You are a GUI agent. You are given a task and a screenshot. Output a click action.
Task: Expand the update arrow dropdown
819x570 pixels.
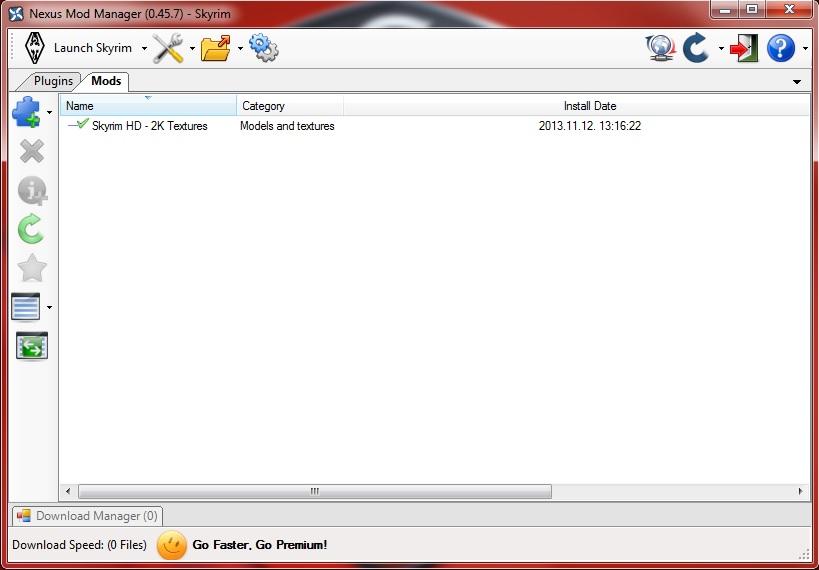coord(721,49)
